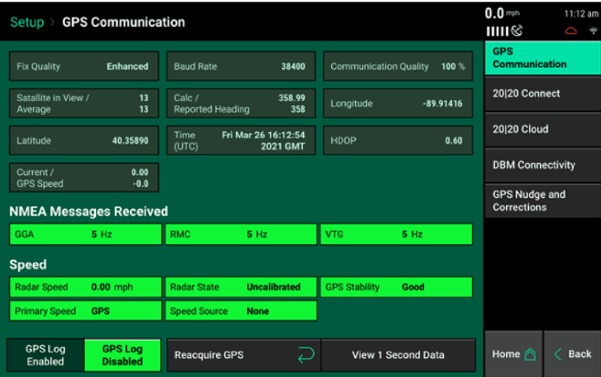Click the Radar State Uncalibrated field

tap(241, 287)
